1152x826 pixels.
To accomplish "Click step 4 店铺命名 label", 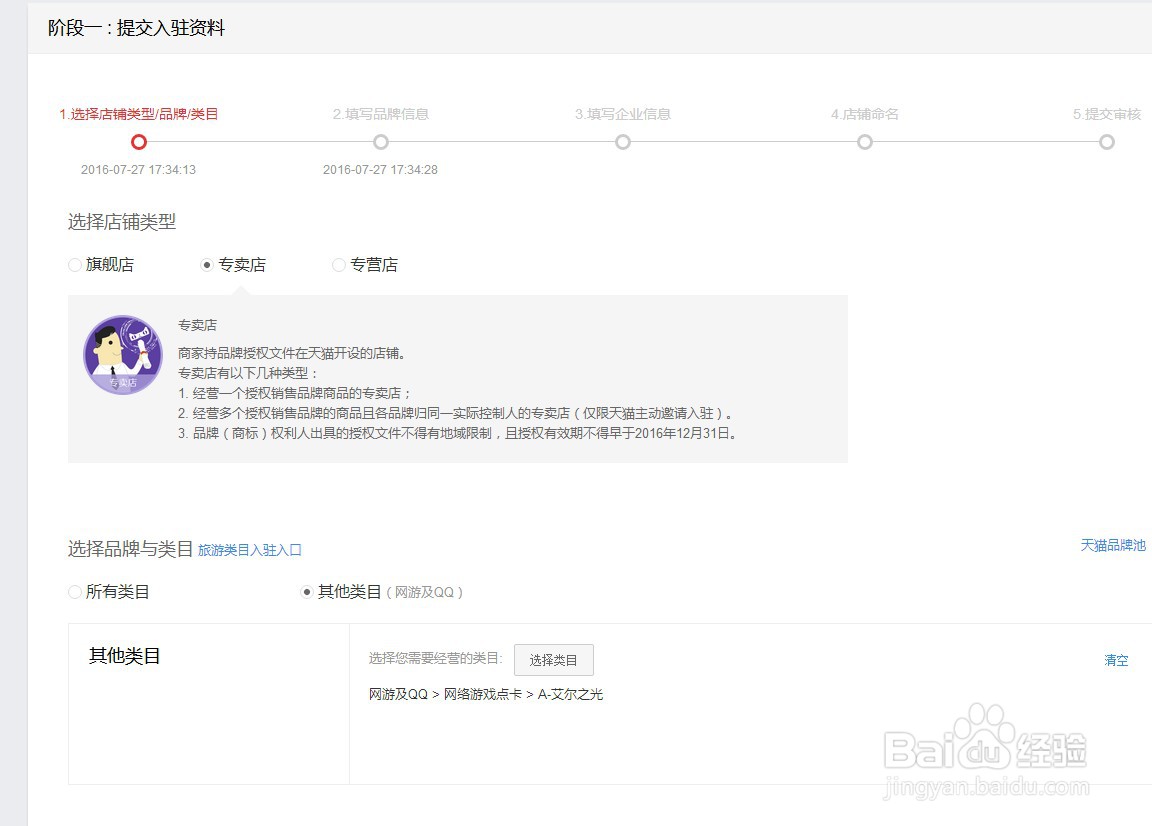I will pyautogui.click(x=865, y=114).
